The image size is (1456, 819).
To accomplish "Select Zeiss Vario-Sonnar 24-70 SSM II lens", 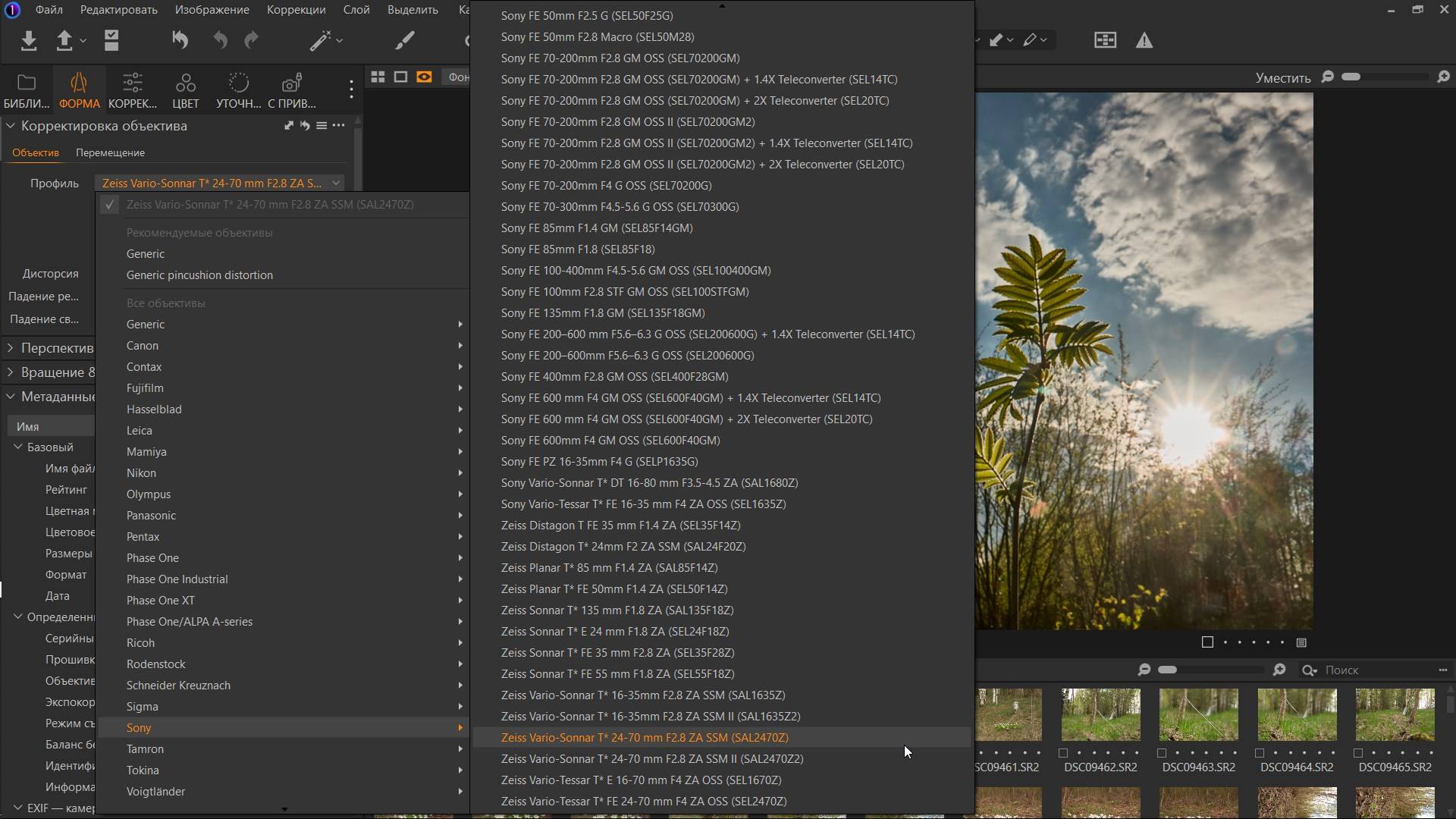I will coord(651,758).
